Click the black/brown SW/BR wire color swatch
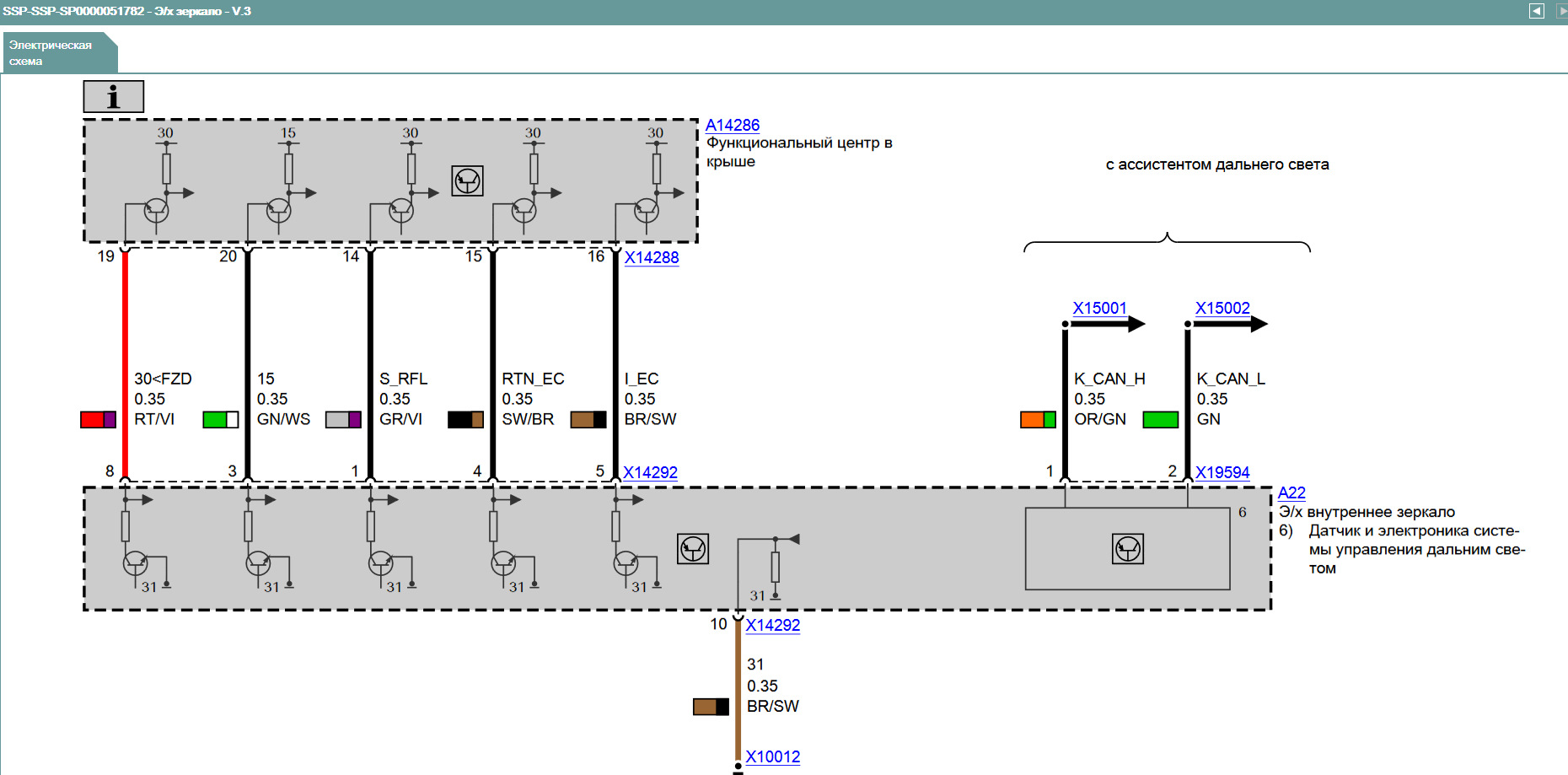Image resolution: width=1568 pixels, height=775 pixels. pyautogui.click(x=465, y=419)
